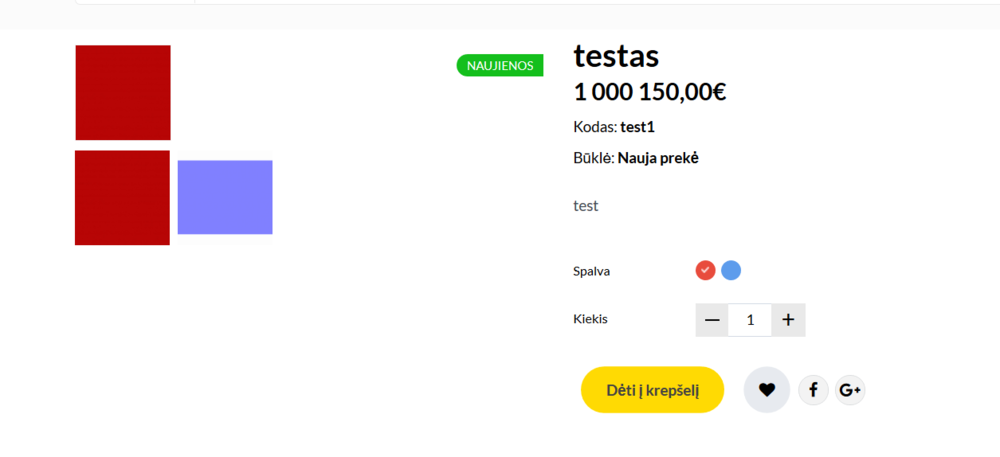Open the top red product thumbnail
This screenshot has width=1000, height=457.
click(x=123, y=93)
